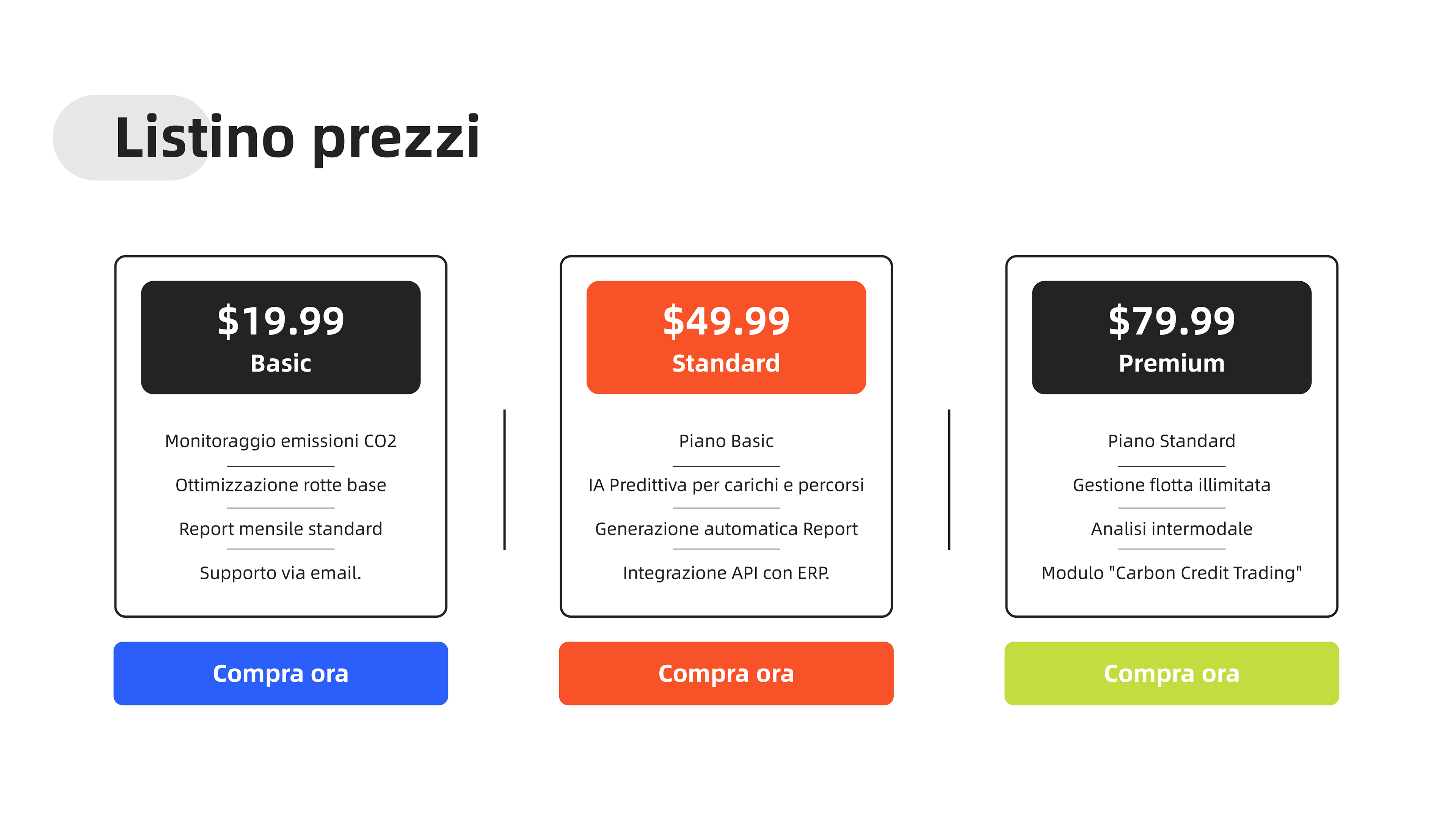The width and height of the screenshot is (1456, 819).
Task: Select Gestione flotta illimitata text
Action: (1171, 485)
